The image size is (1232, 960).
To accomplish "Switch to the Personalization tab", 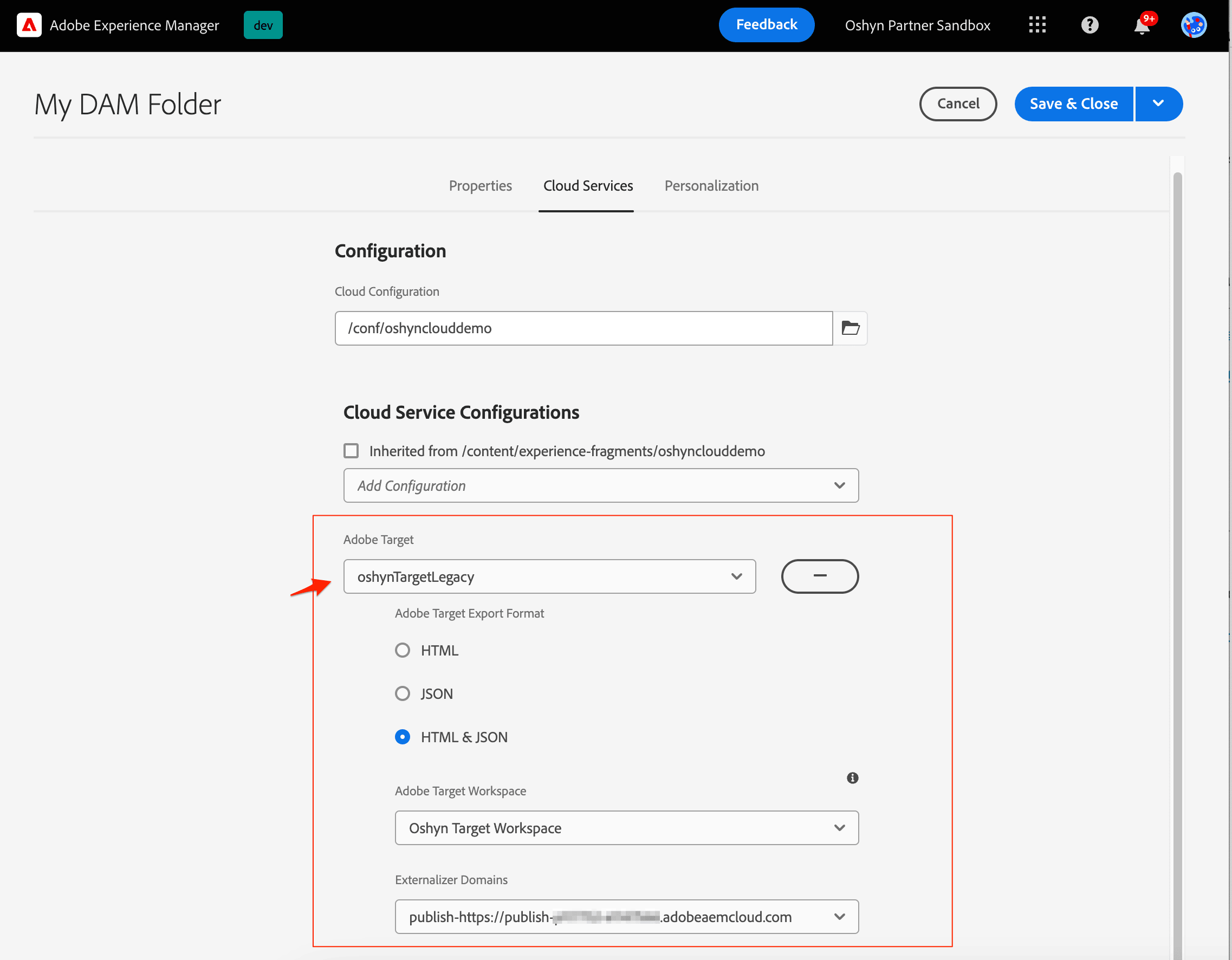I will coord(711,186).
